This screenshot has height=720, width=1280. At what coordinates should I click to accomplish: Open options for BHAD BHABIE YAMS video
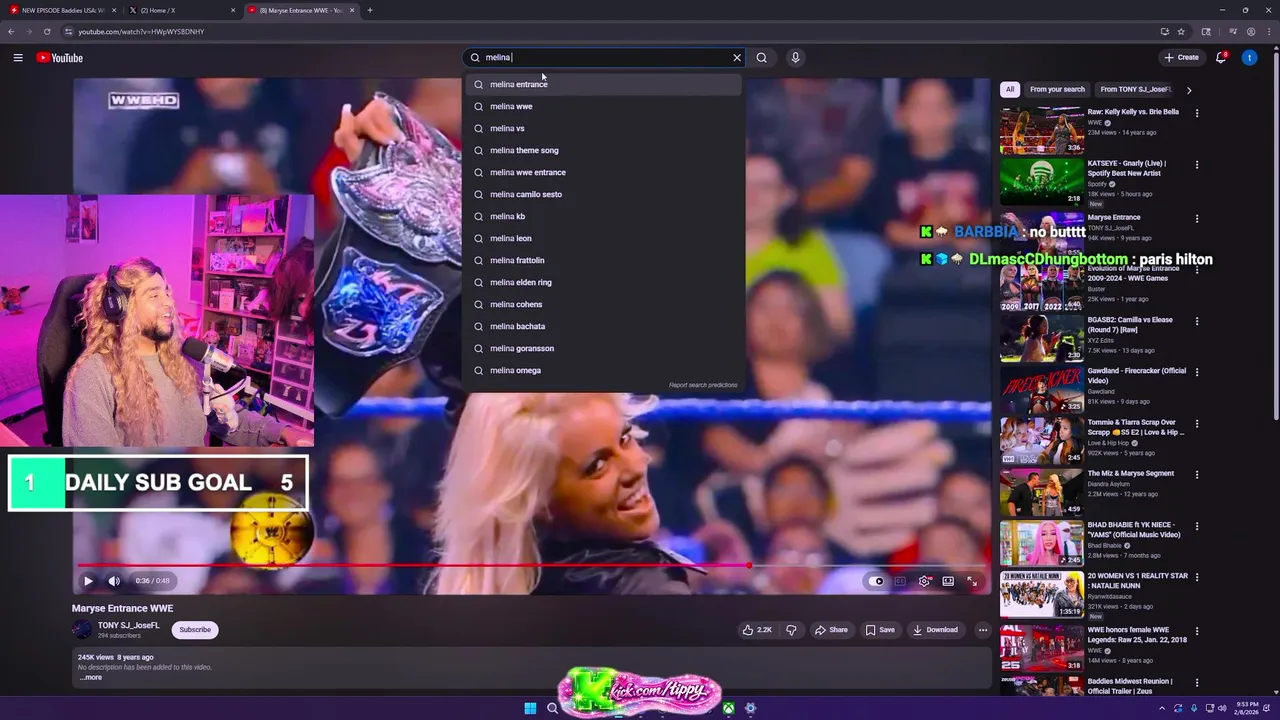(1197, 526)
